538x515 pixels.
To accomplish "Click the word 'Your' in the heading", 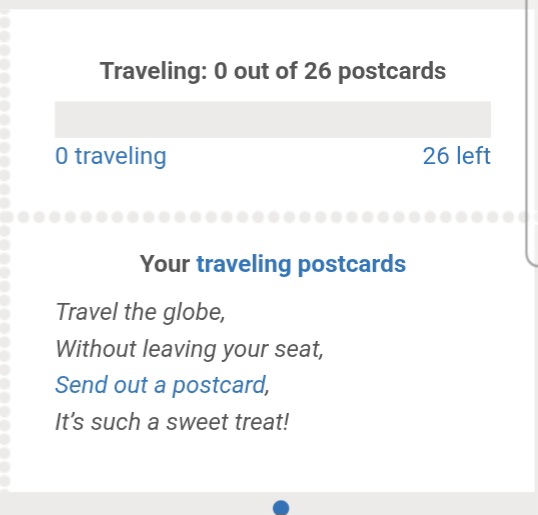I will pyautogui.click(x=165, y=264).
